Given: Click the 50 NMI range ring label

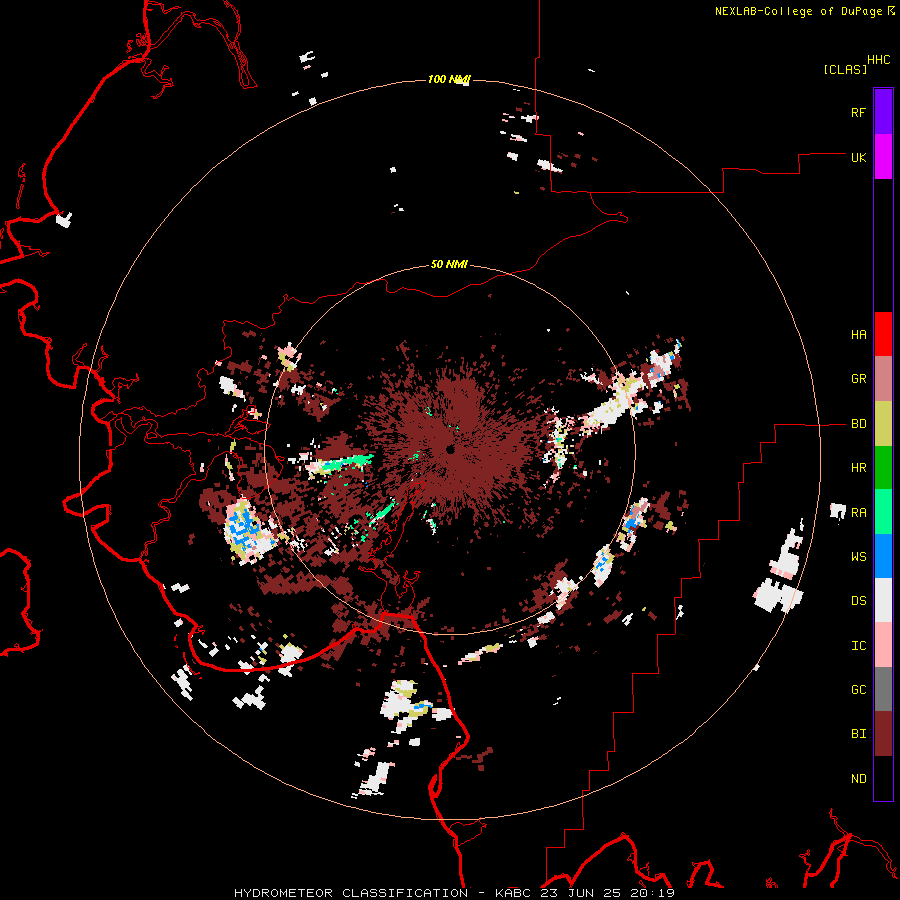Looking at the screenshot, I should point(449,264).
